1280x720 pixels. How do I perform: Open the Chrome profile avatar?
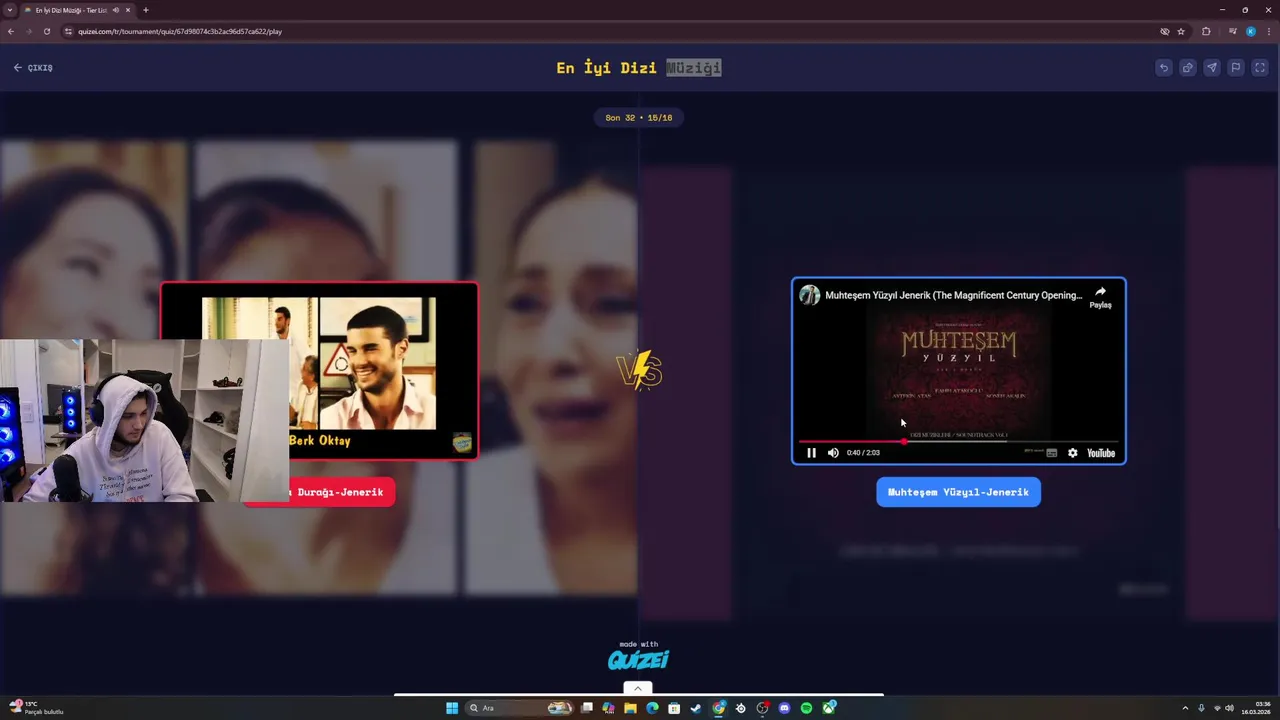1250,31
